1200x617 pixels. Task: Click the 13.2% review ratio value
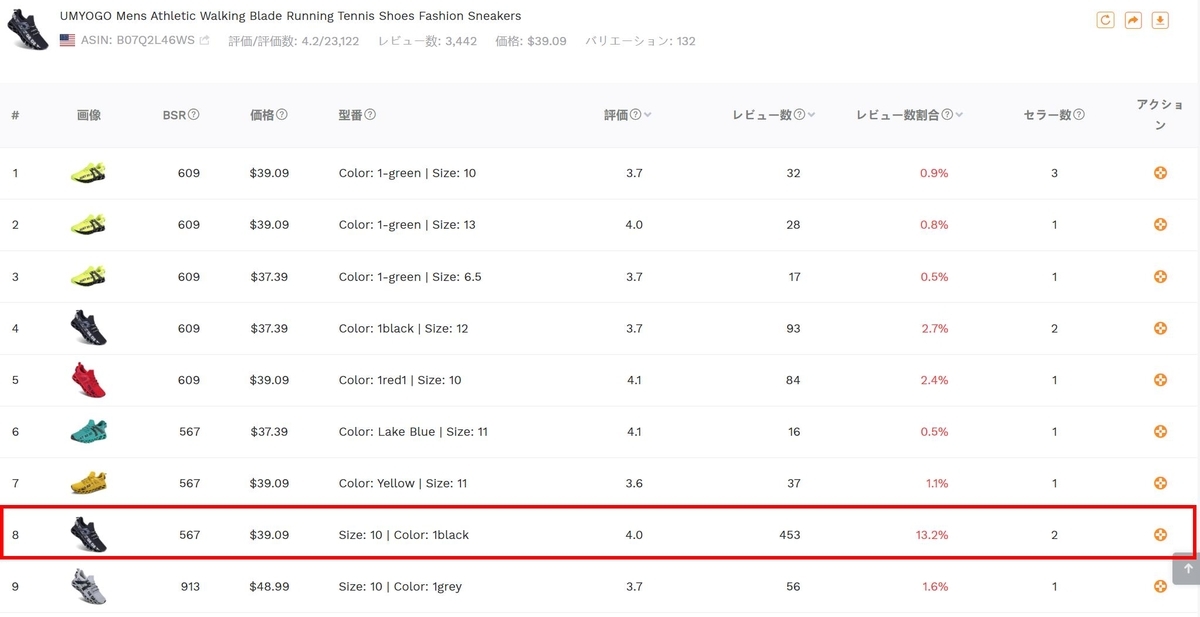click(x=932, y=535)
